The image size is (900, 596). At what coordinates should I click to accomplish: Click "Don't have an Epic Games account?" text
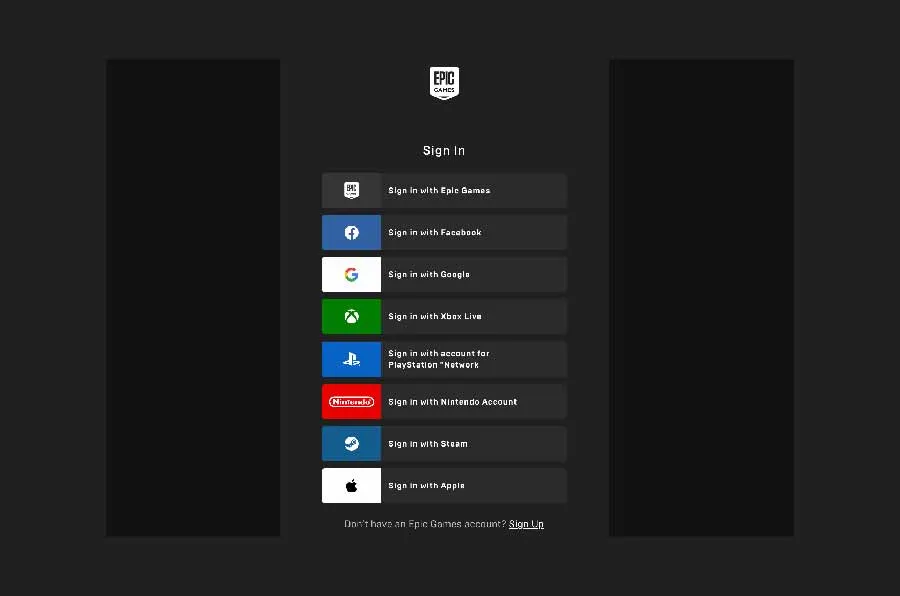pyautogui.click(x=425, y=524)
